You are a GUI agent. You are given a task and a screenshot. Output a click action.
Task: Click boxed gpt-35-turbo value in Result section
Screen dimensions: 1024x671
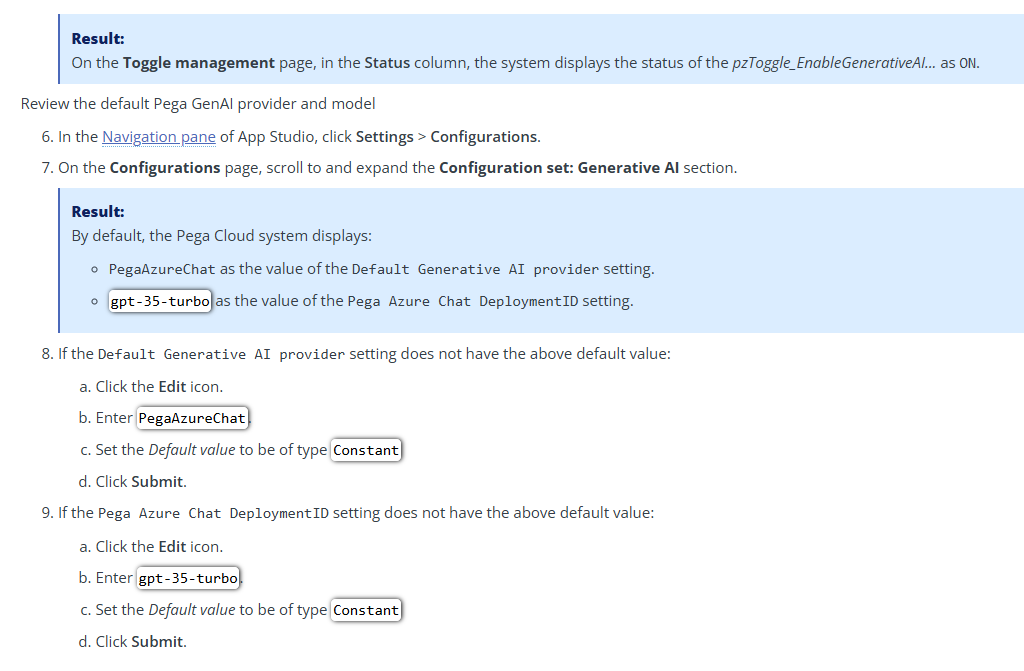pyautogui.click(x=160, y=301)
